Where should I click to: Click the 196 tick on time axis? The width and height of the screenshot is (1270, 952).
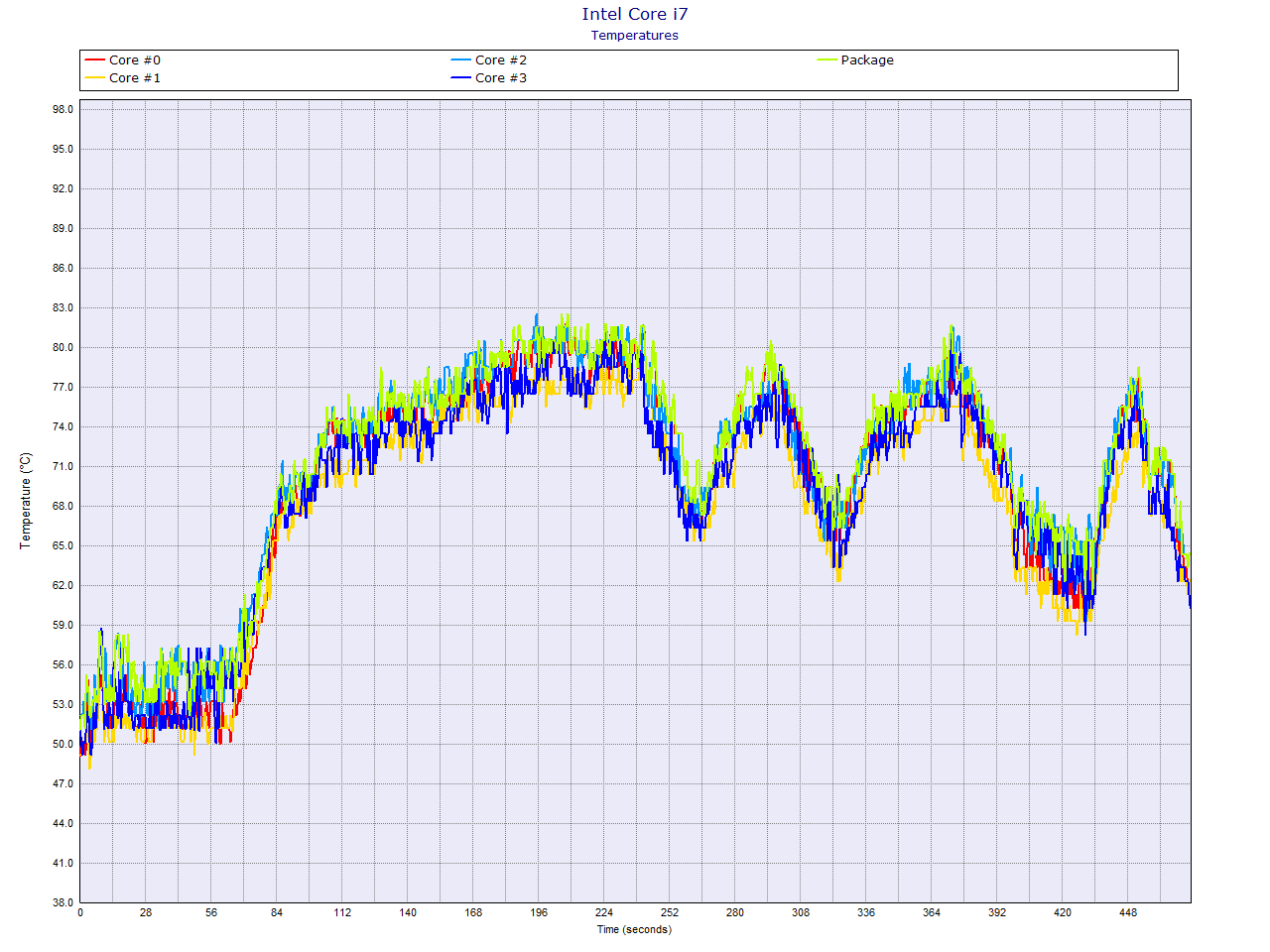[x=539, y=913]
